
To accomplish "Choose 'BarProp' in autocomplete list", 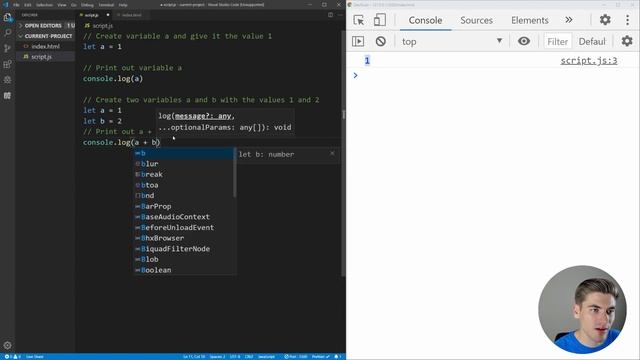I will pos(184,206).
